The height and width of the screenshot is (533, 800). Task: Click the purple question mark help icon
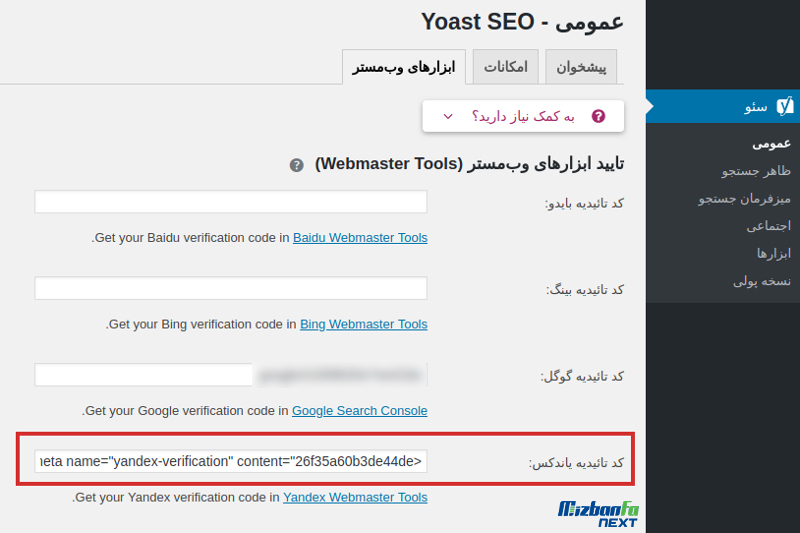598,116
